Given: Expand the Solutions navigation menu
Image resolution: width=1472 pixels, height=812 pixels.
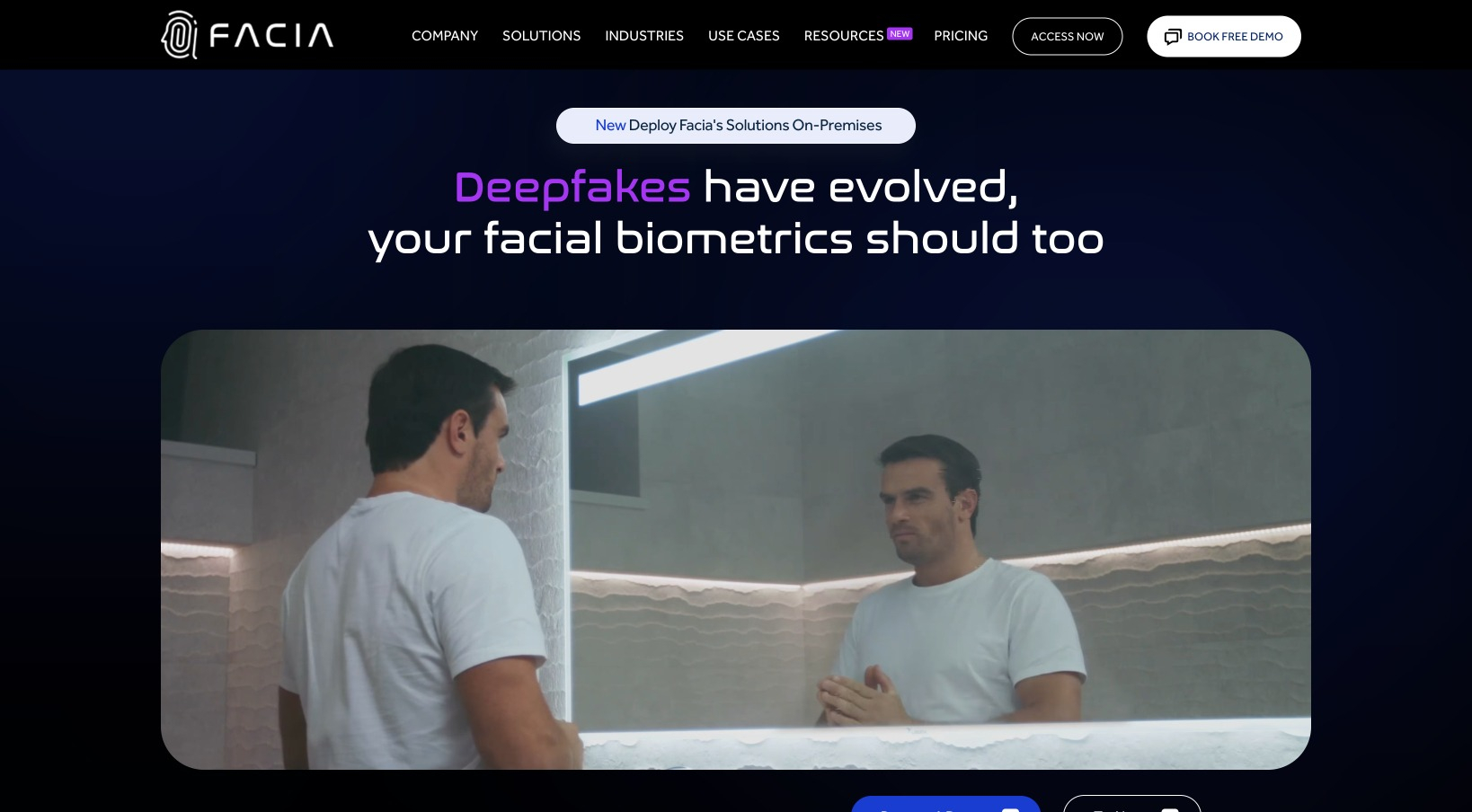Looking at the screenshot, I should 541,36.
